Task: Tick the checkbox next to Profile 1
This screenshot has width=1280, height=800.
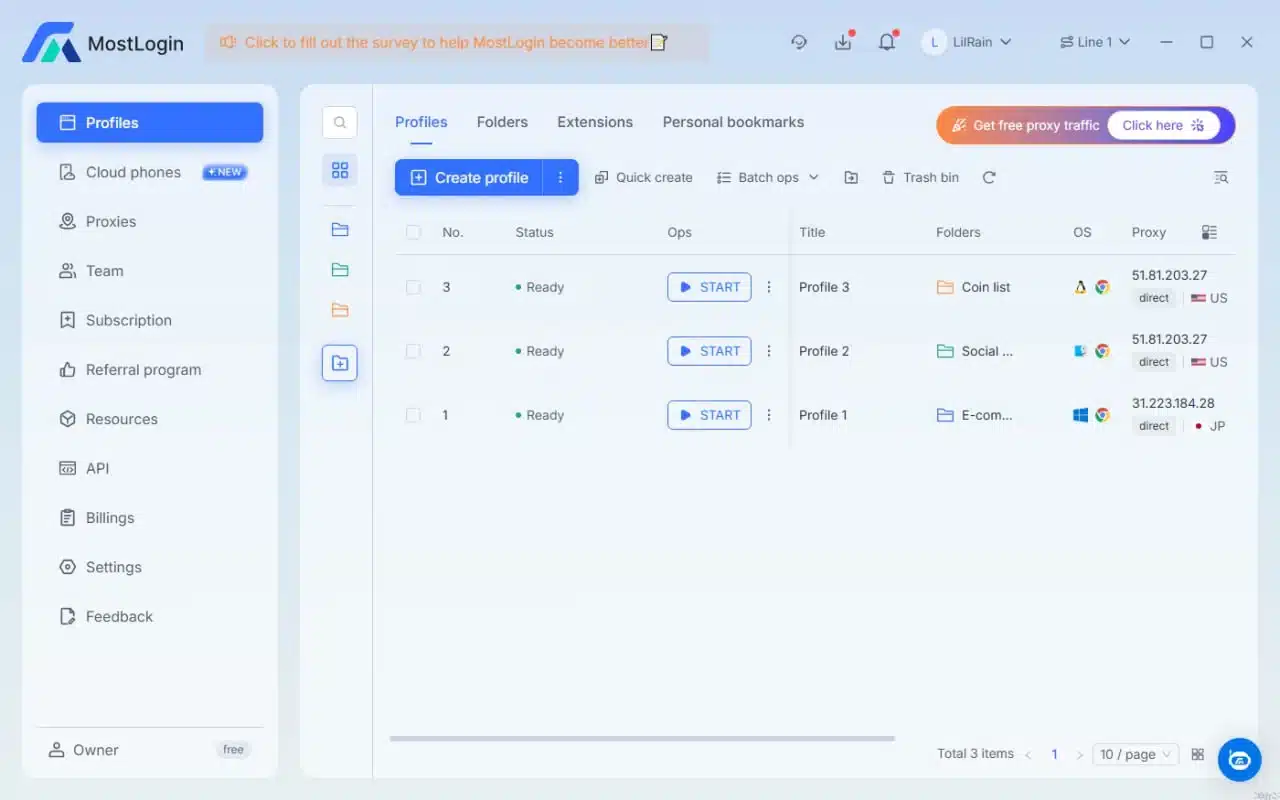Action: coord(413,415)
